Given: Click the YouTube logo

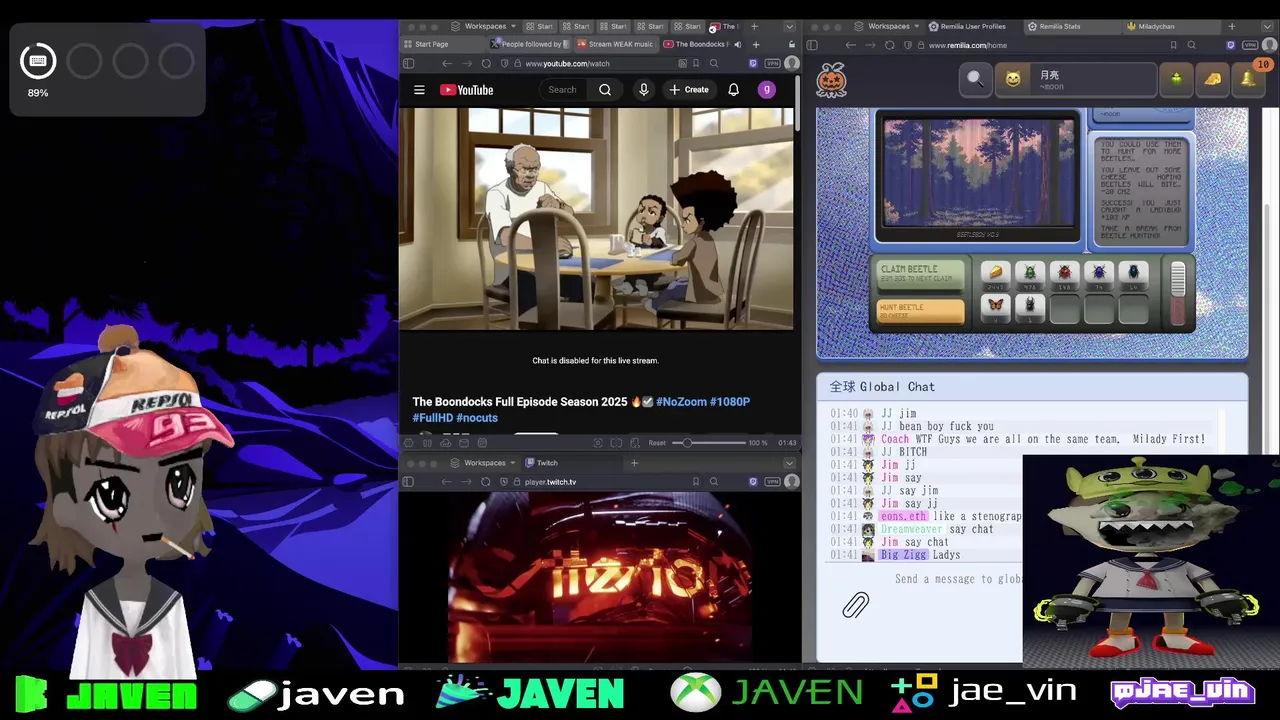Looking at the screenshot, I should pyautogui.click(x=467, y=90).
